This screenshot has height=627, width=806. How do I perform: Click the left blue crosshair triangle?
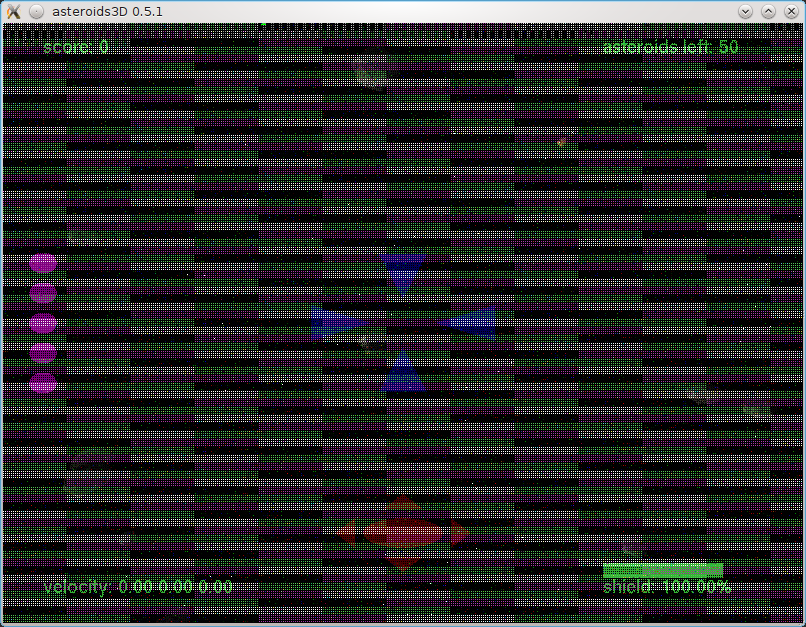[334, 323]
